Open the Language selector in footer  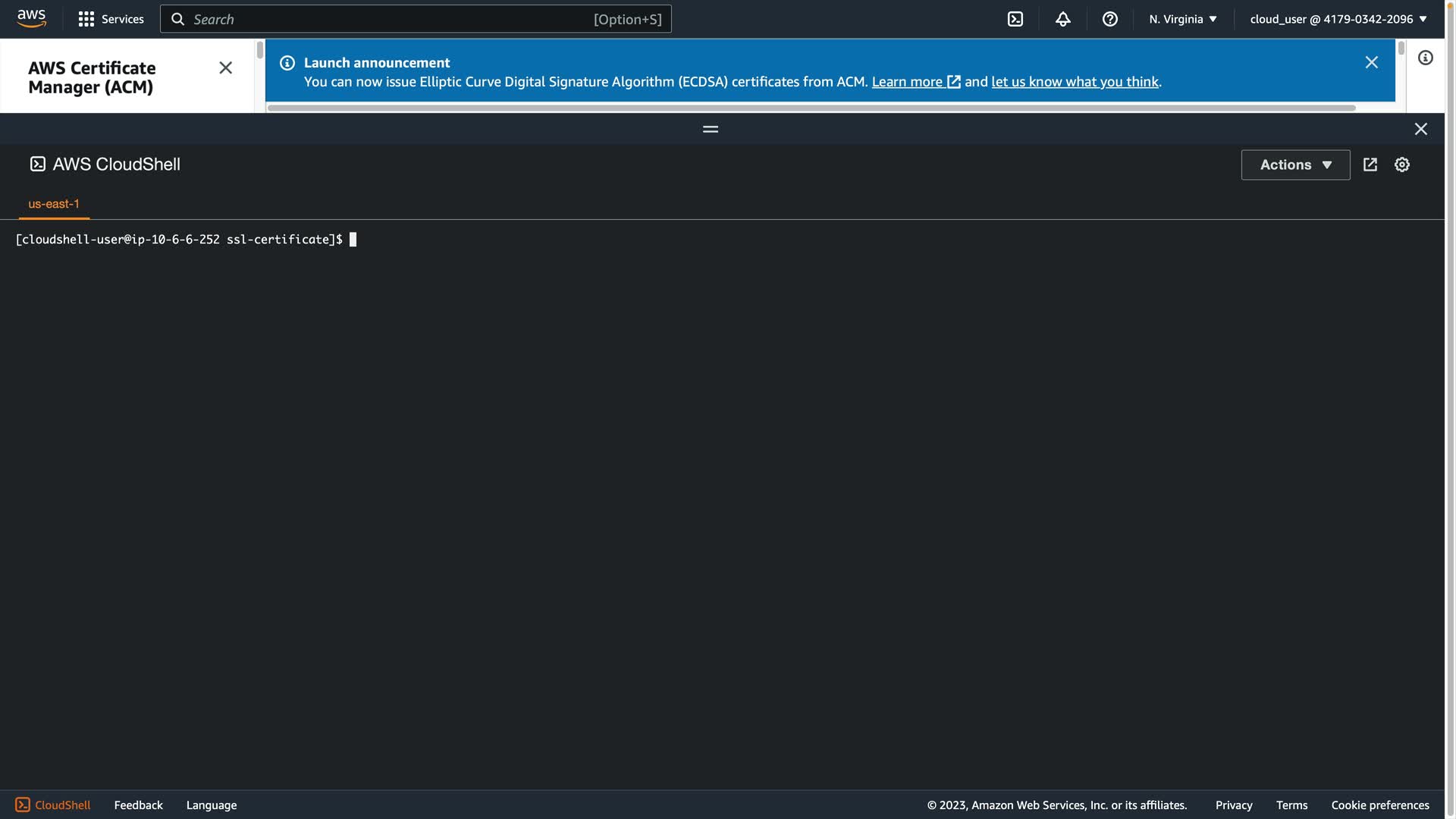(212, 805)
